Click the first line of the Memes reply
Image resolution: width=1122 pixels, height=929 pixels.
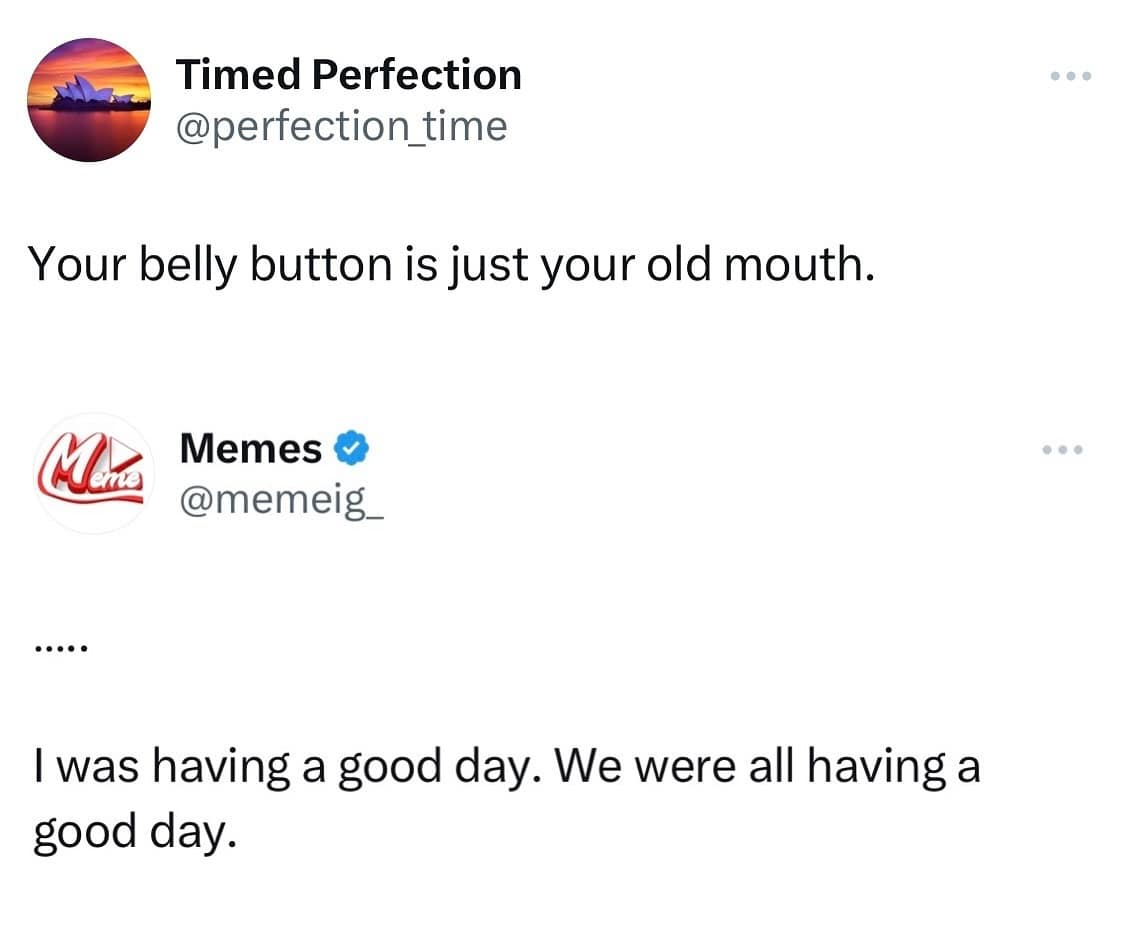click(x=505, y=768)
